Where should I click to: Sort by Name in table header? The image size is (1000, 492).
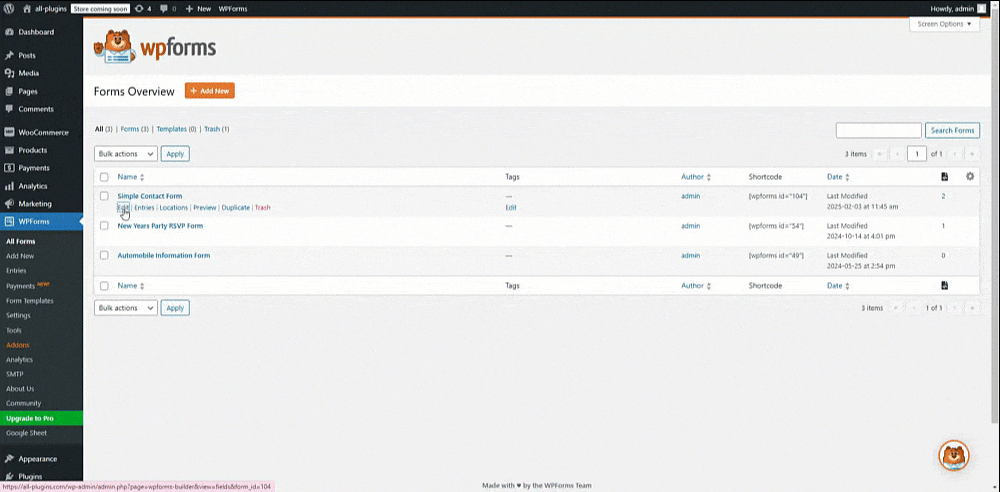[x=131, y=177]
